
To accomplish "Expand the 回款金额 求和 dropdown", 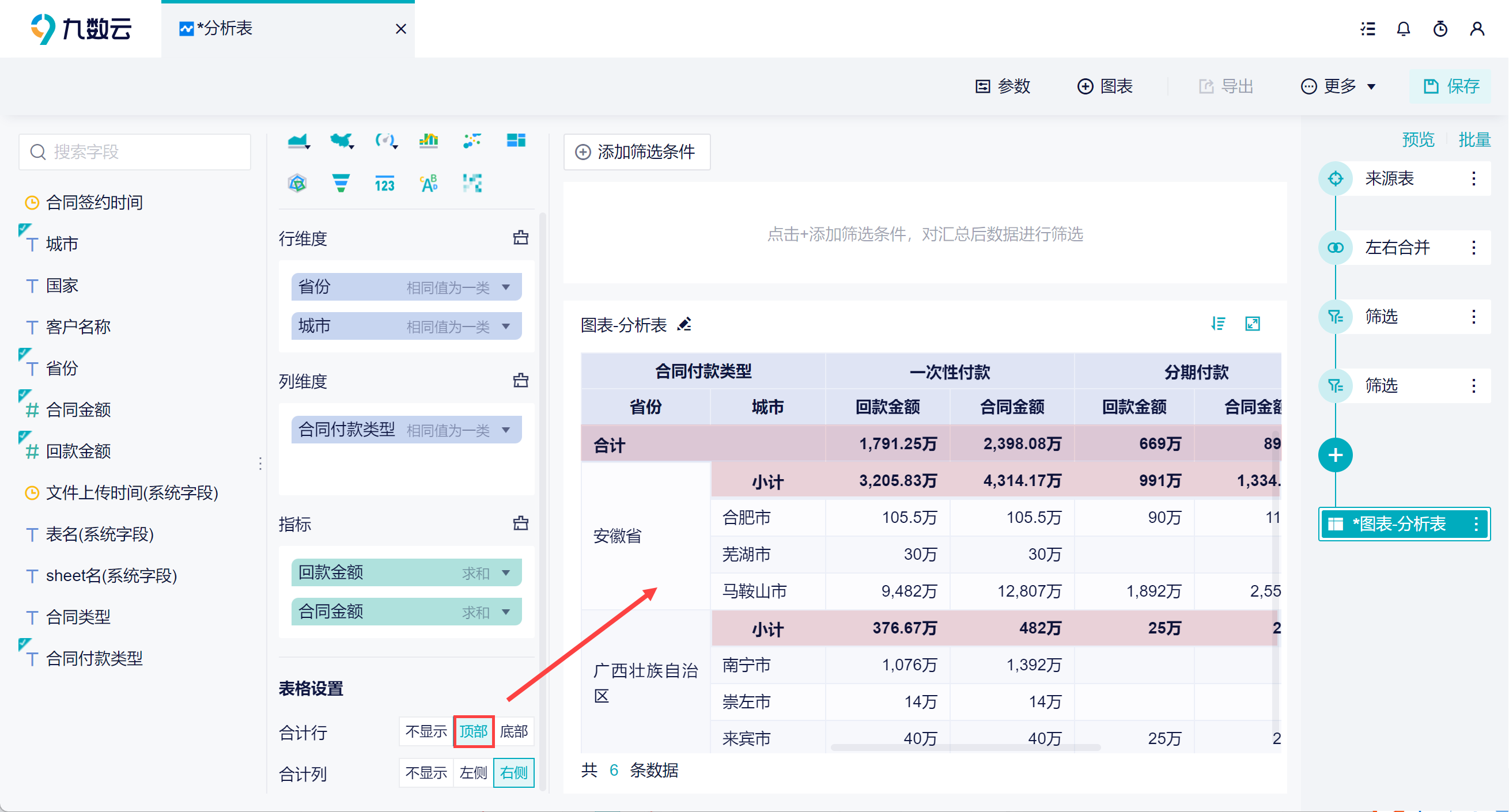I will coord(505,572).
